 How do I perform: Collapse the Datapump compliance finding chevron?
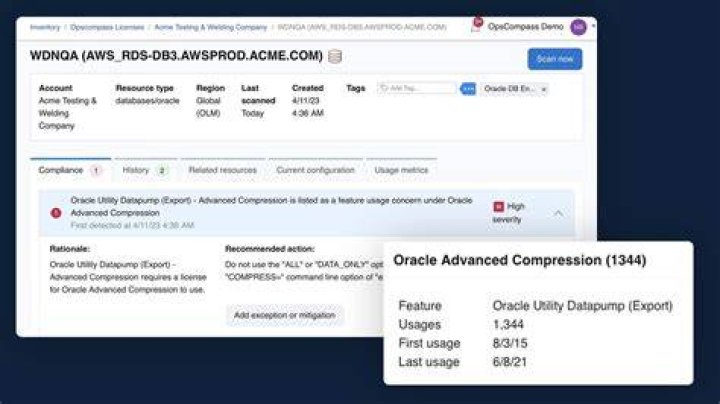coord(558,213)
